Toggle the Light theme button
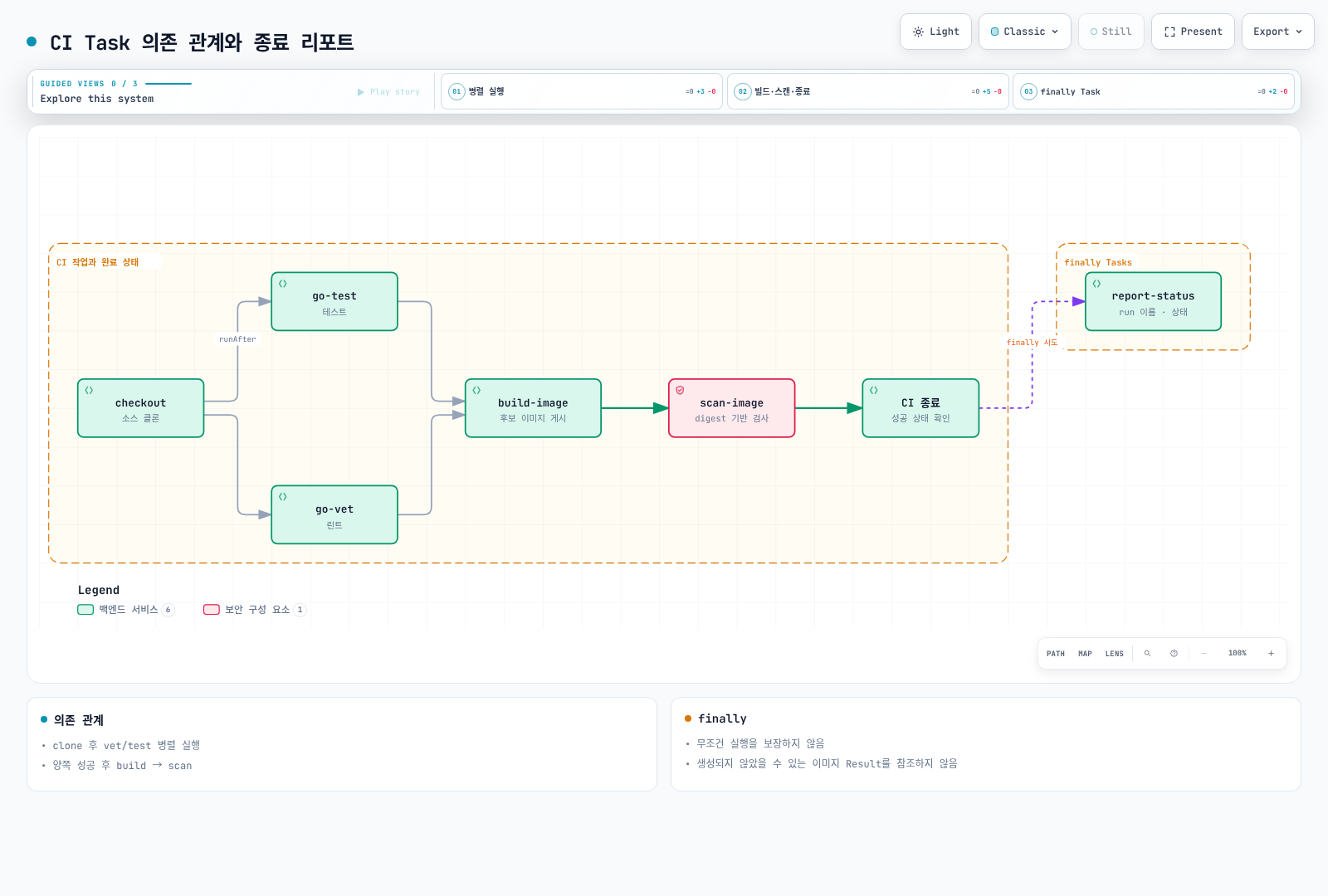 click(935, 32)
